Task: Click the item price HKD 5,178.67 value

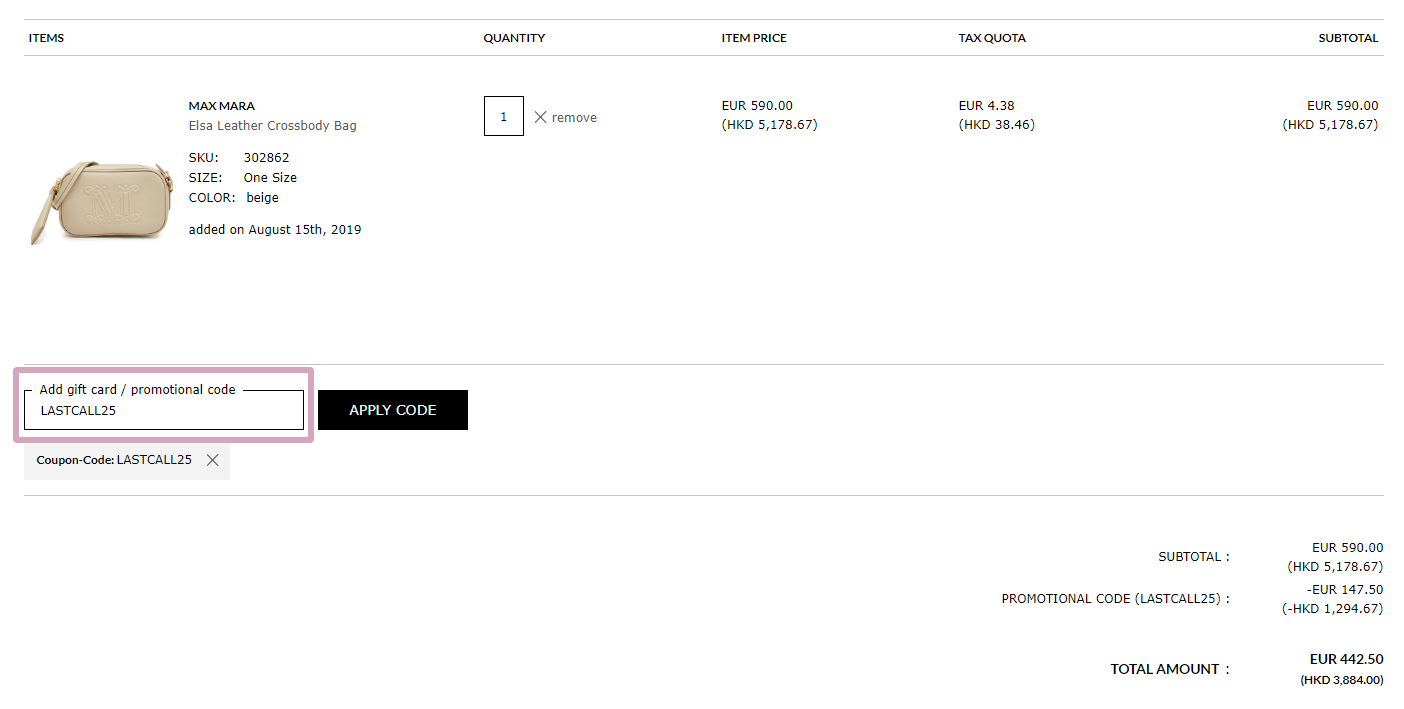Action: [x=770, y=125]
